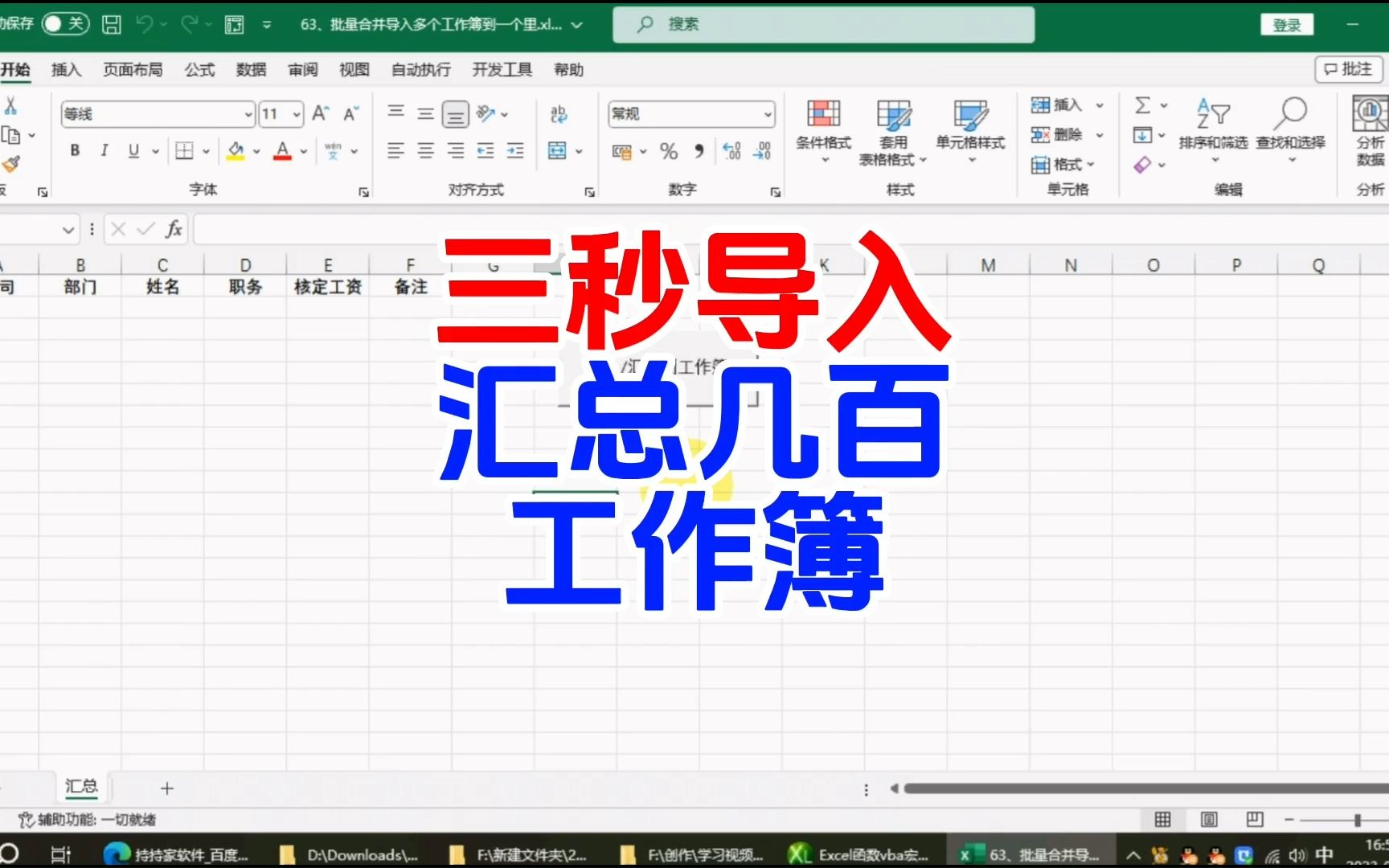Click the Decrease Decimal icon

tap(762, 151)
